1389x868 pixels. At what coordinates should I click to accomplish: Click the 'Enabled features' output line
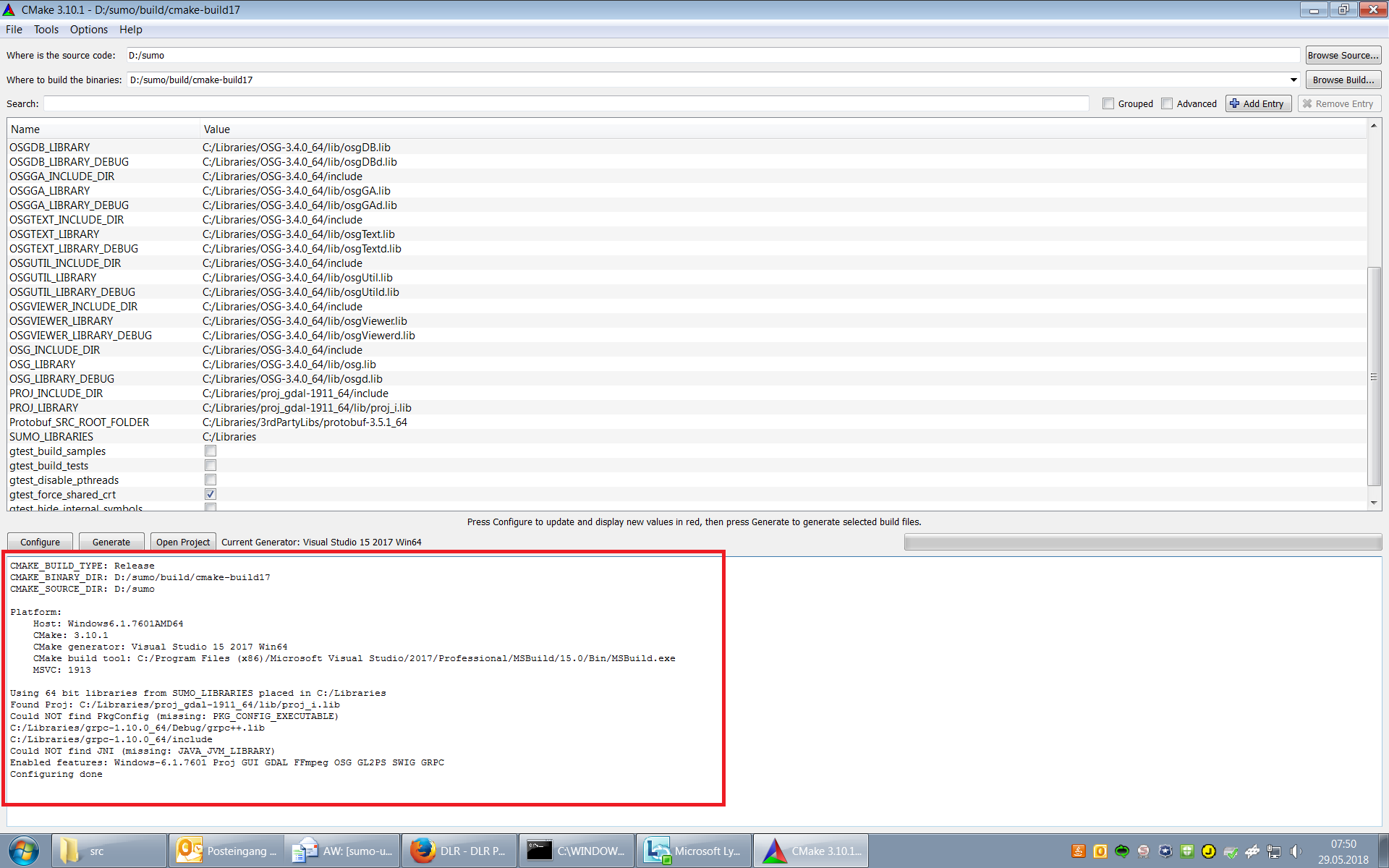227,762
